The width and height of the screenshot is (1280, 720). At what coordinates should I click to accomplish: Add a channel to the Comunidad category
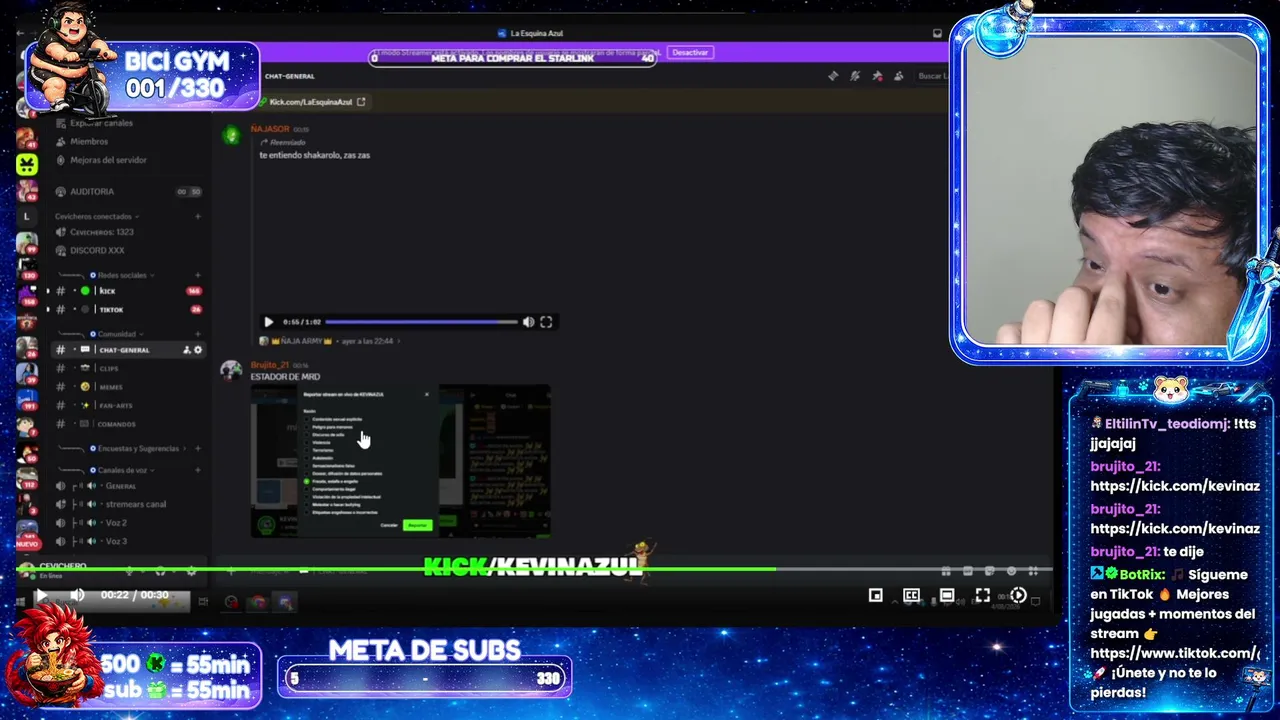(197, 334)
